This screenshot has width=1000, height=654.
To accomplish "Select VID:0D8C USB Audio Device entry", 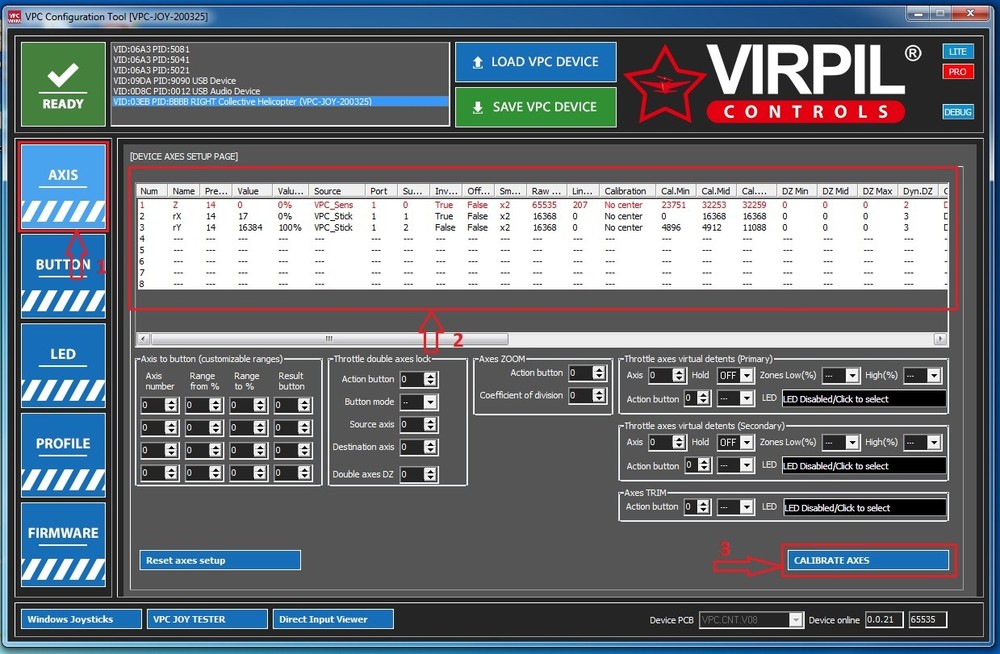I will click(280, 91).
